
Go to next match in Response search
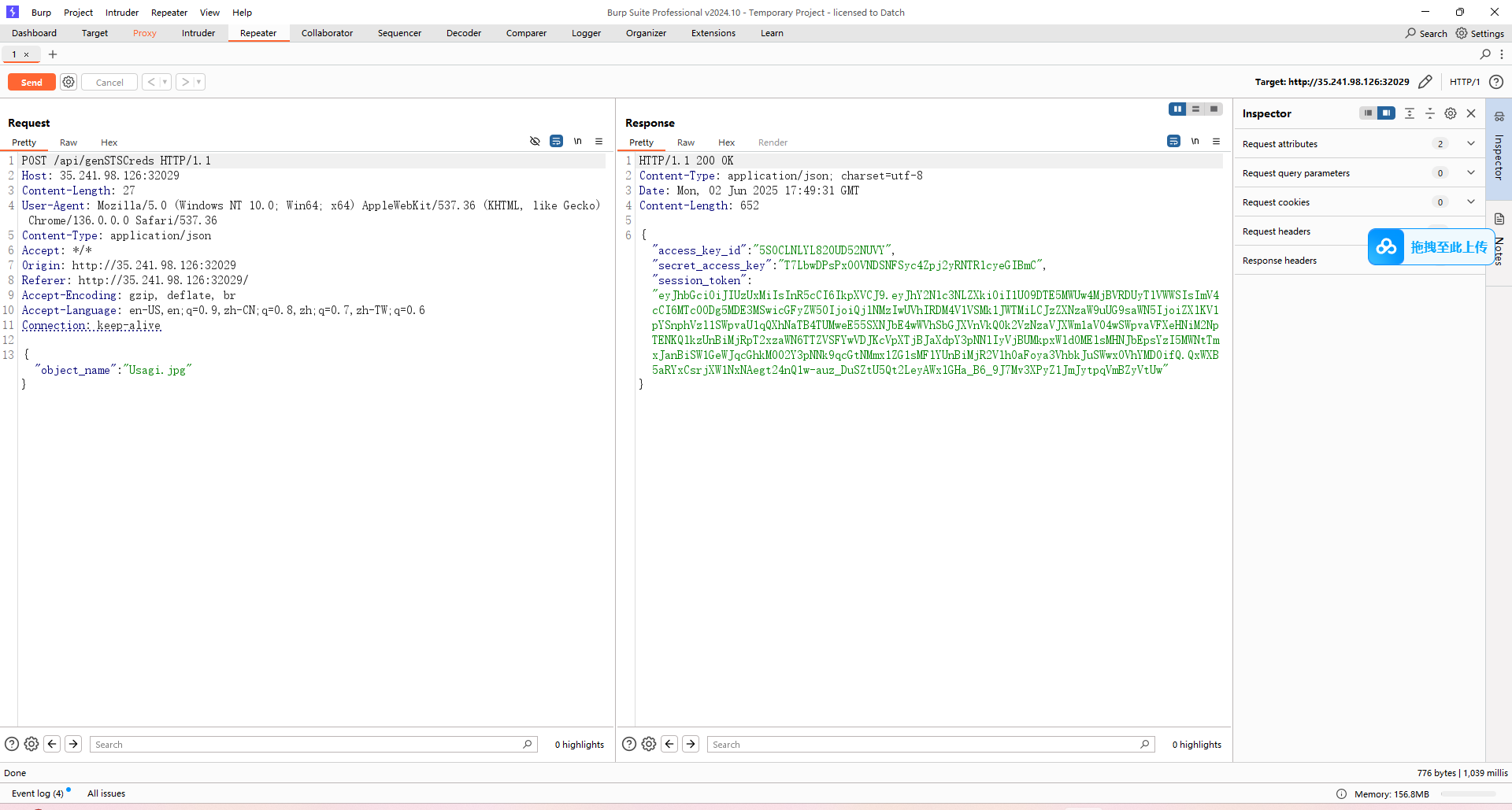[691, 744]
